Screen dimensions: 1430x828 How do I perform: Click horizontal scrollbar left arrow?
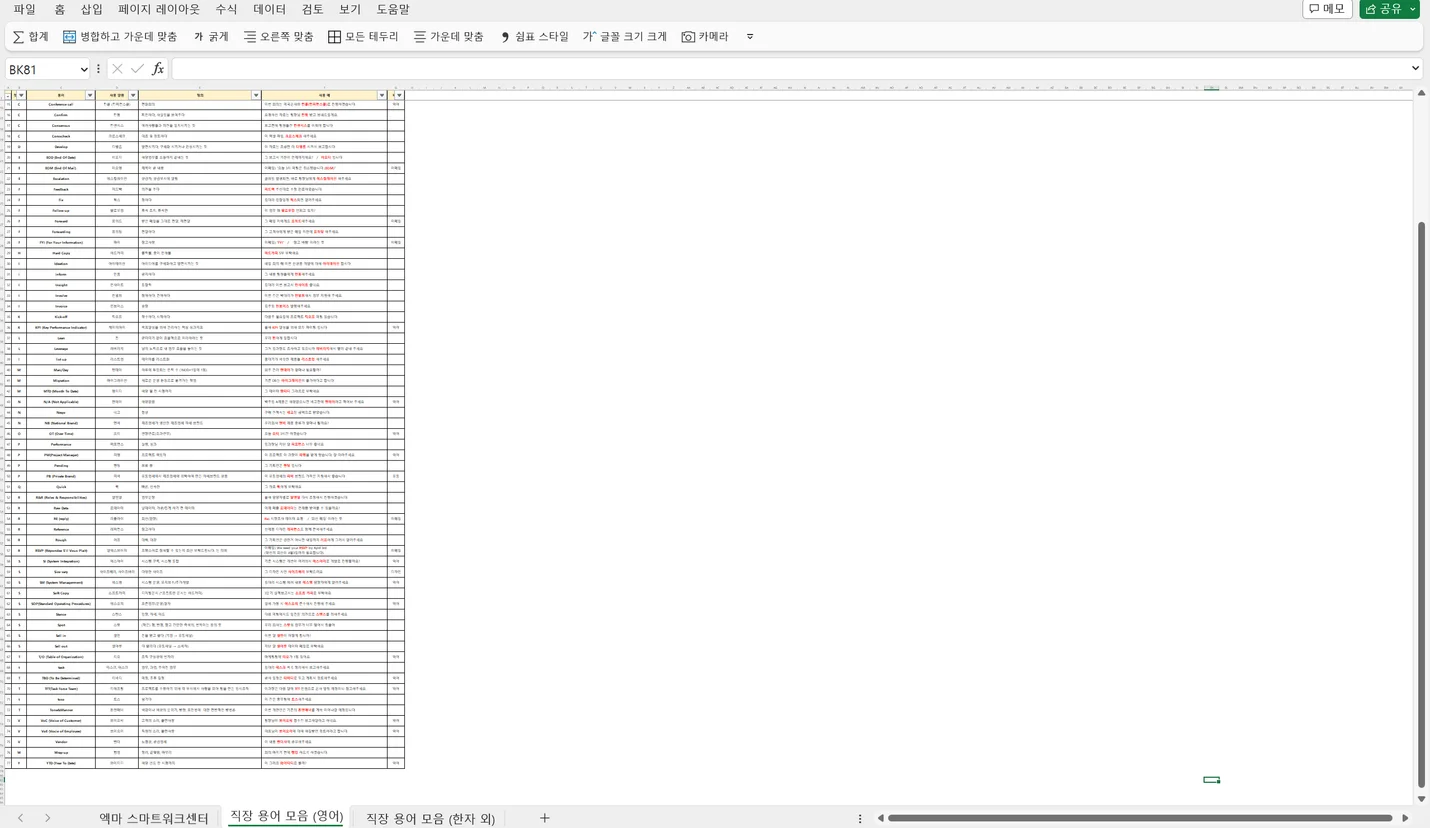point(881,818)
